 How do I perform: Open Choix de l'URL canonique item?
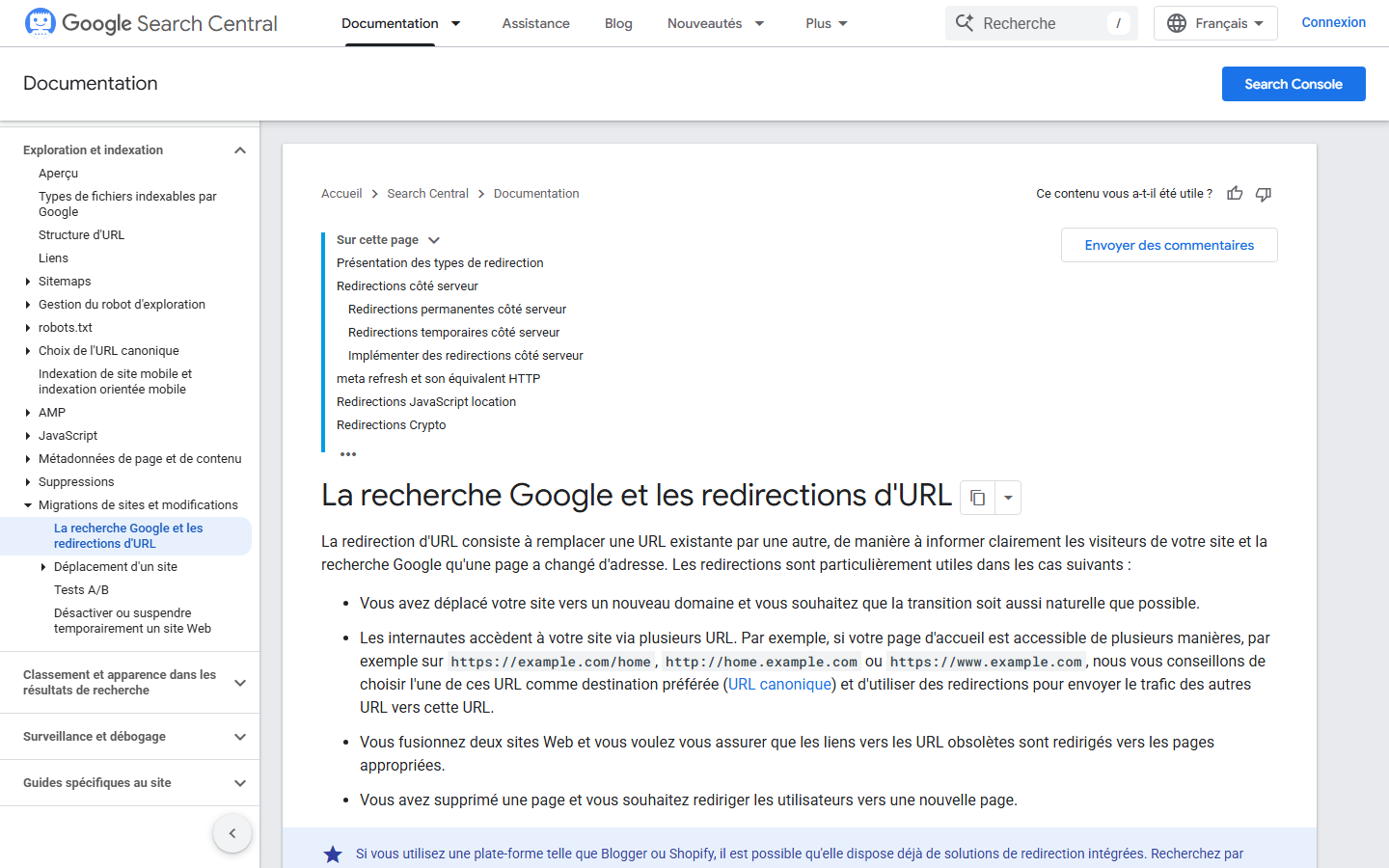coord(109,351)
